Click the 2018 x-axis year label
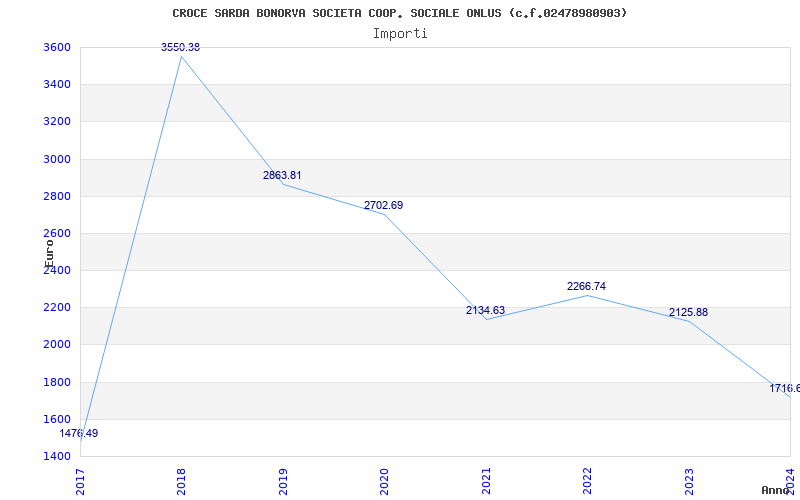Image resolution: width=800 pixels, height=500 pixels. pyautogui.click(x=181, y=481)
